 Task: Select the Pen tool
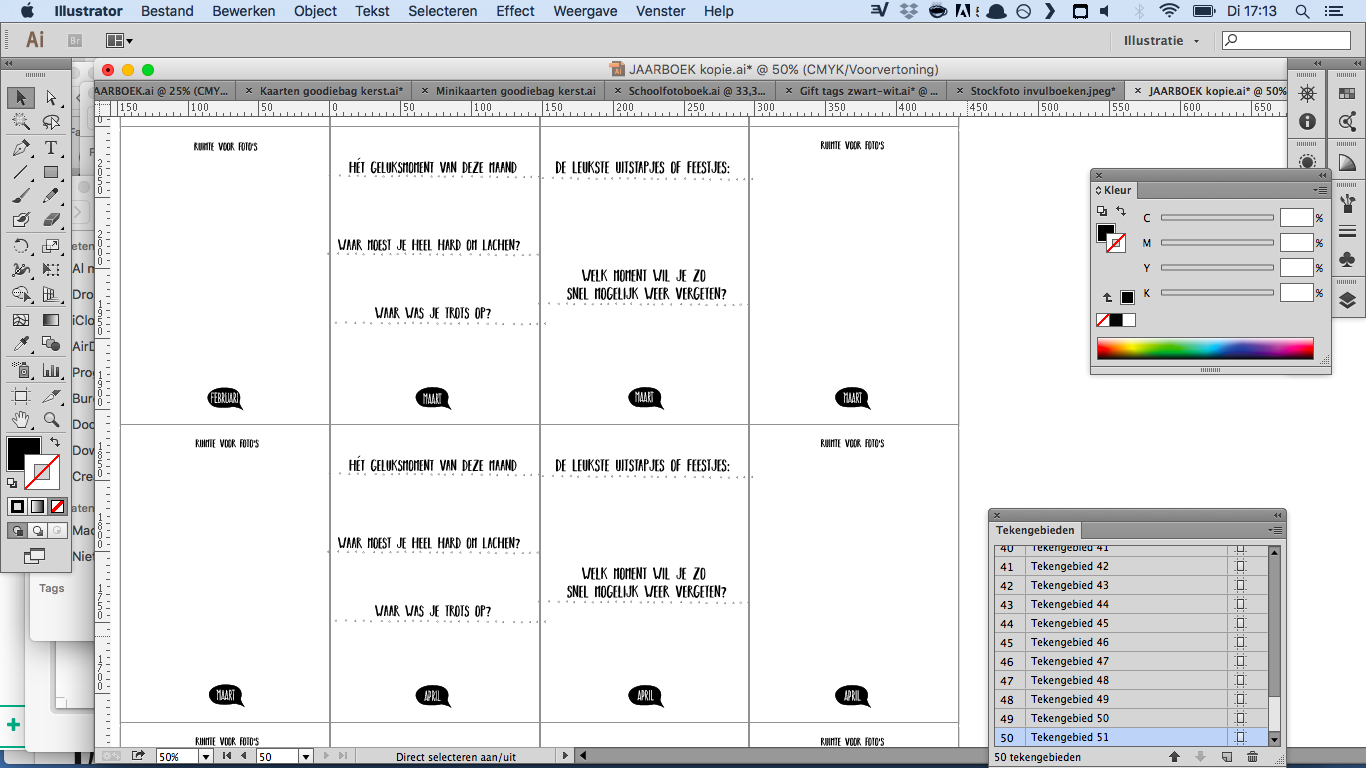click(21, 148)
